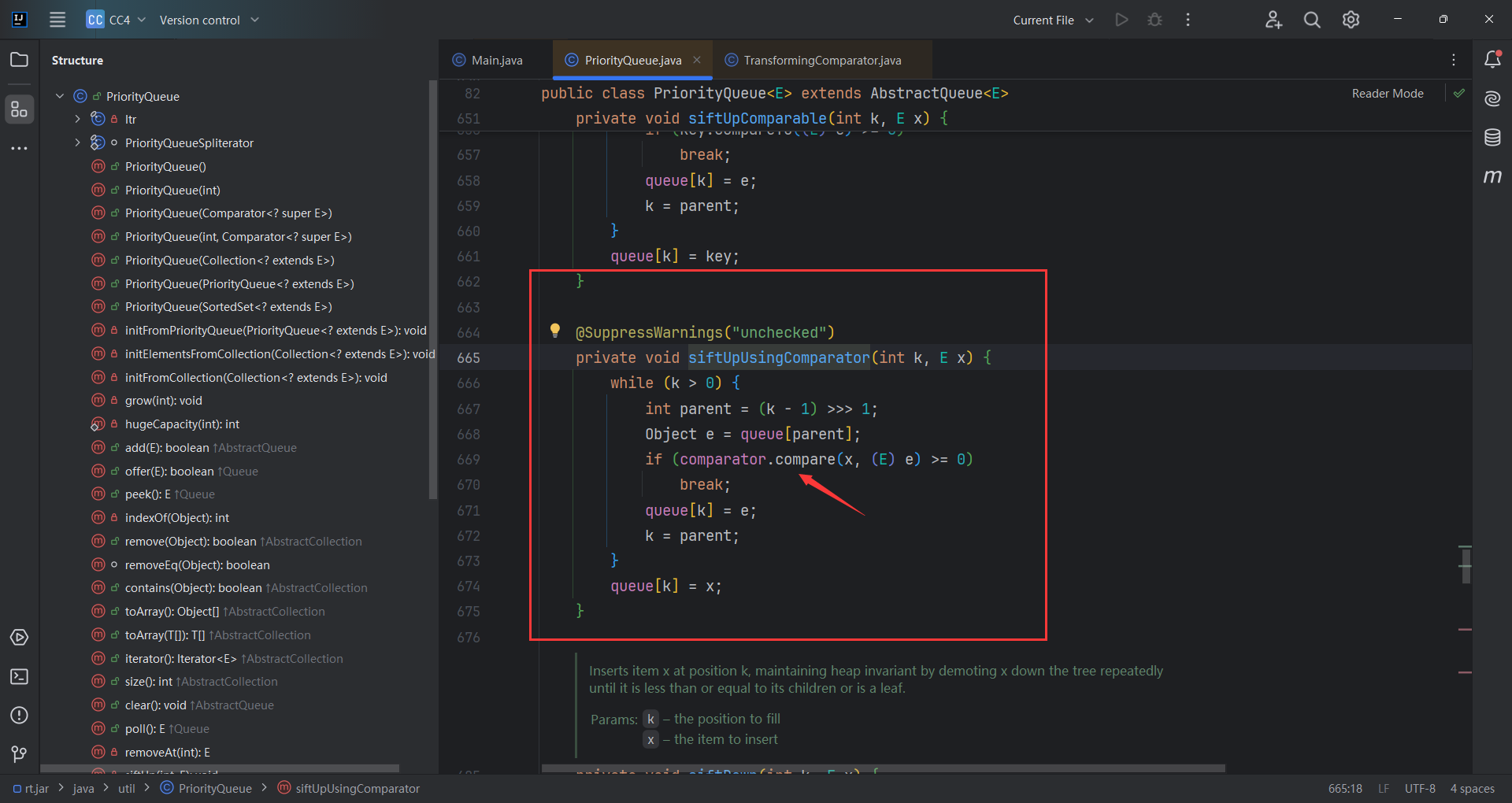Click the Debug bug icon
The height and width of the screenshot is (803, 1512).
1155,20
